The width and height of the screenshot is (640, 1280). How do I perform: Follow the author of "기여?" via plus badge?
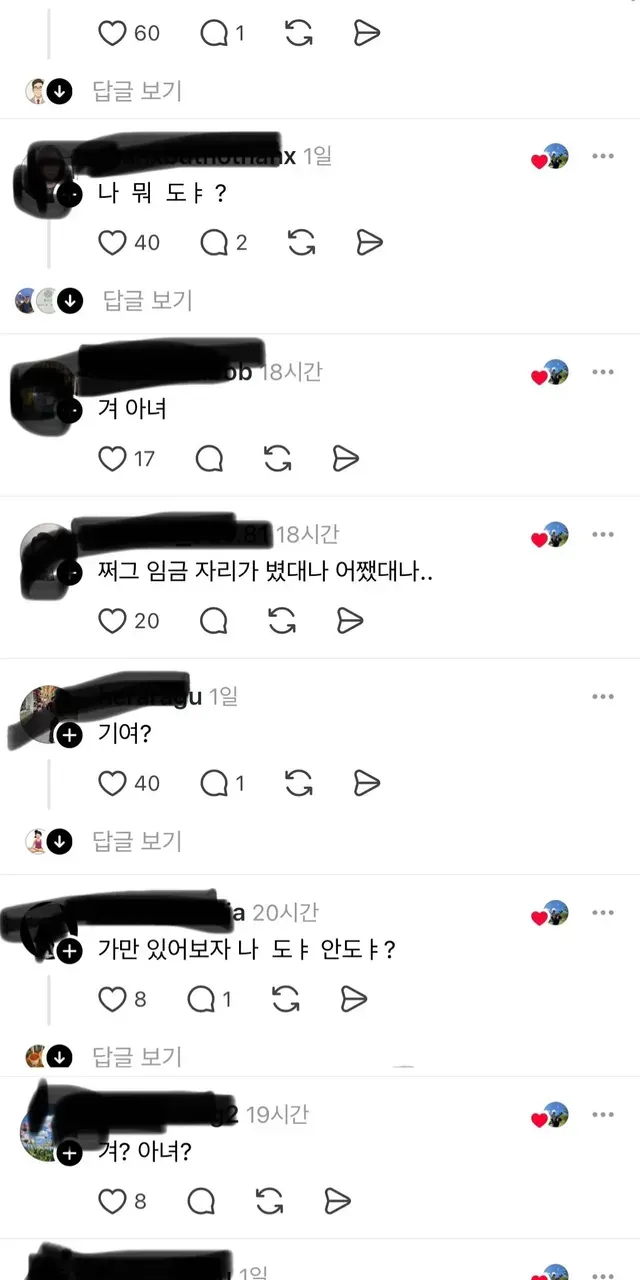[x=69, y=736]
